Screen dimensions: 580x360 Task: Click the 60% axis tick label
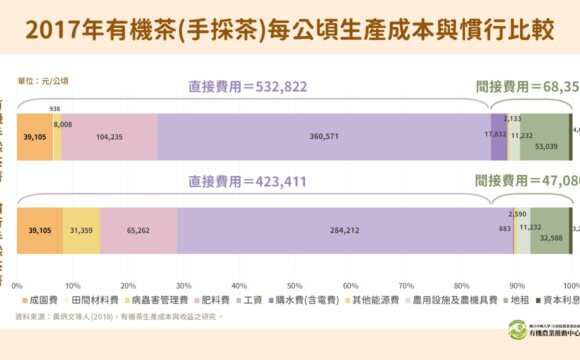[x=351, y=286]
